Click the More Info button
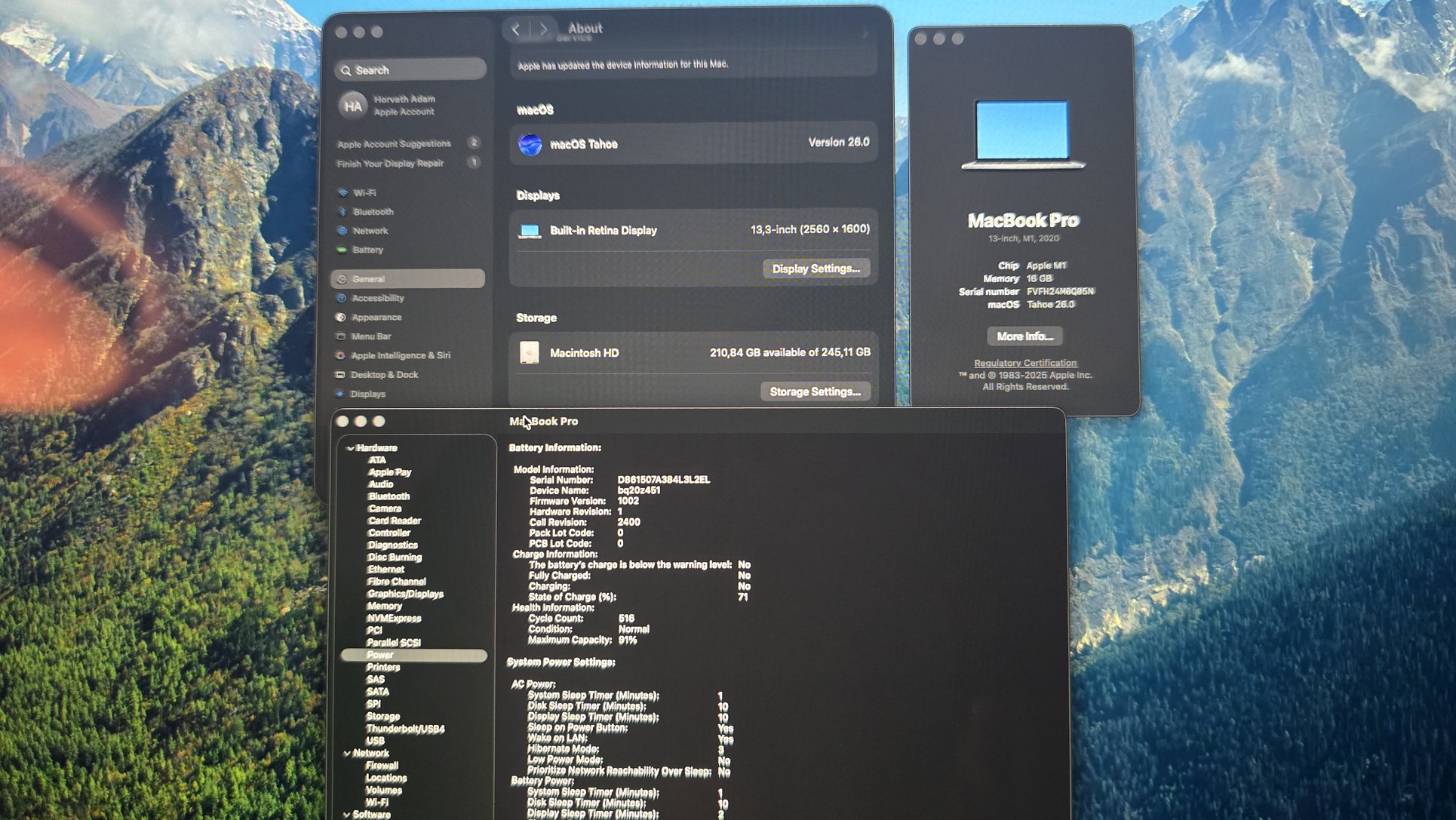Image resolution: width=1456 pixels, height=820 pixels. [1024, 336]
